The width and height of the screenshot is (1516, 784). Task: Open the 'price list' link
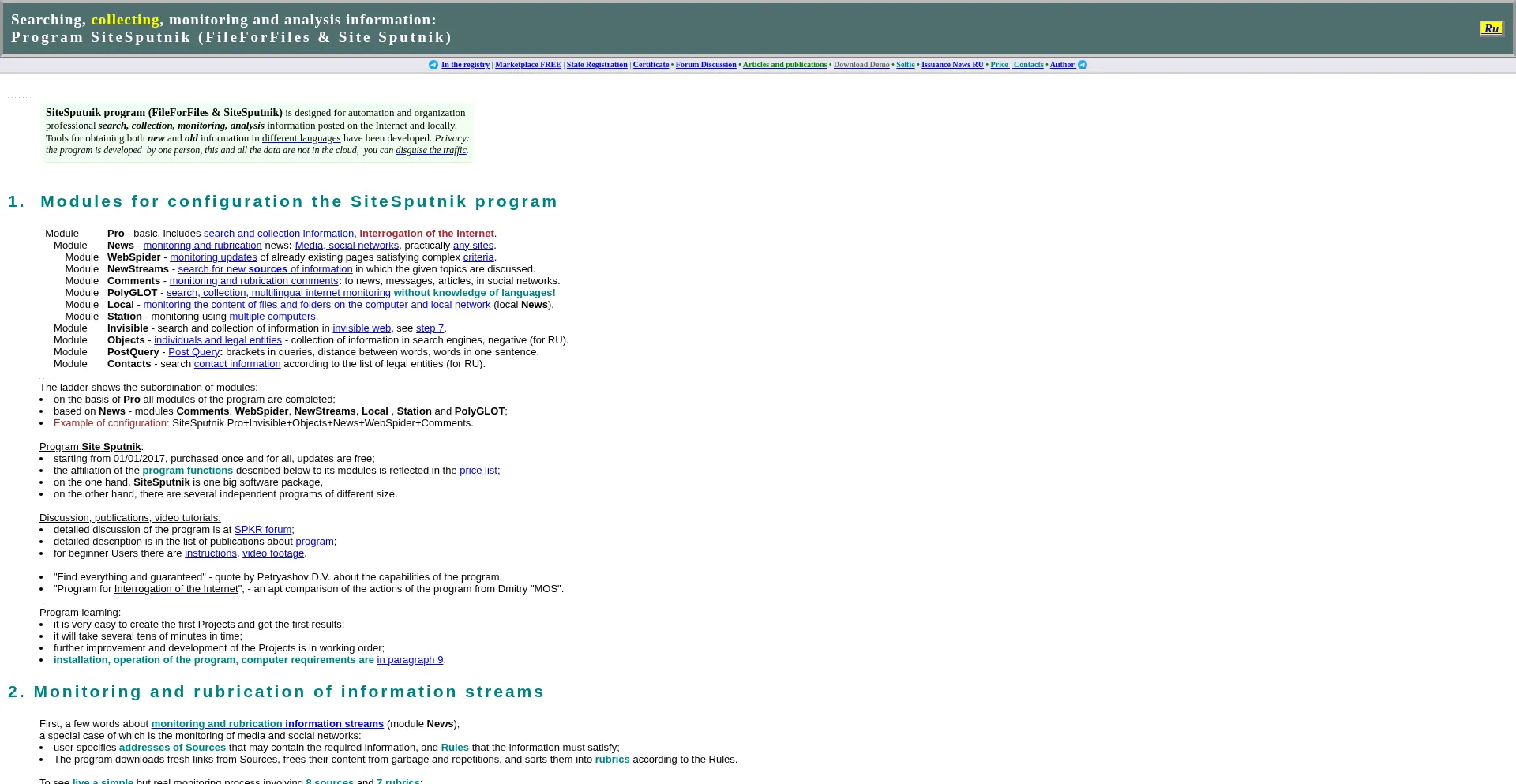coord(478,471)
